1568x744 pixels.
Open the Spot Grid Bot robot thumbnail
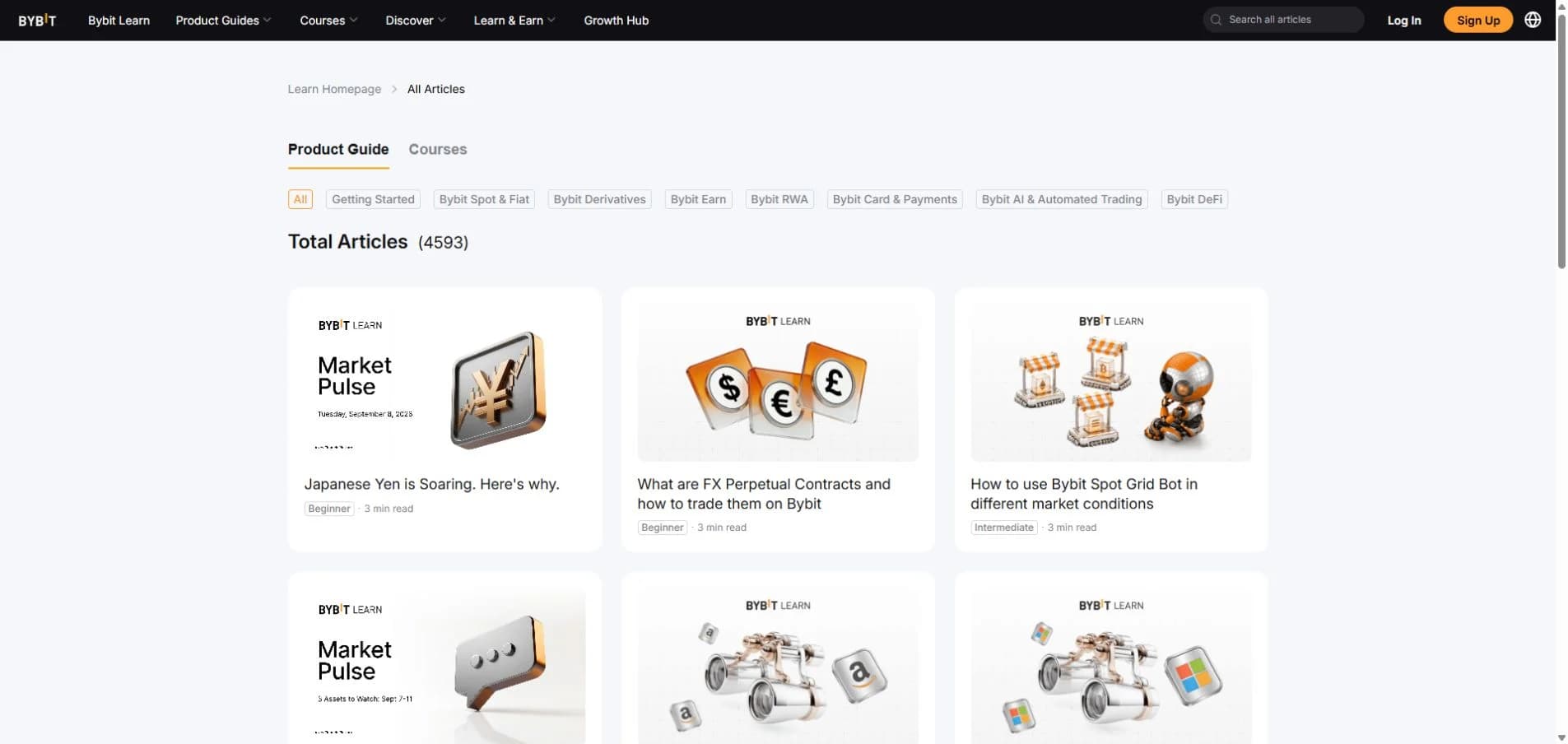(1111, 383)
